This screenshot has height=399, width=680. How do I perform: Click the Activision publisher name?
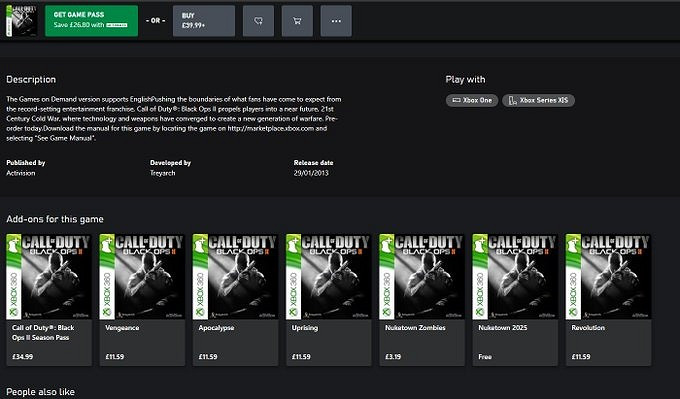[21, 173]
